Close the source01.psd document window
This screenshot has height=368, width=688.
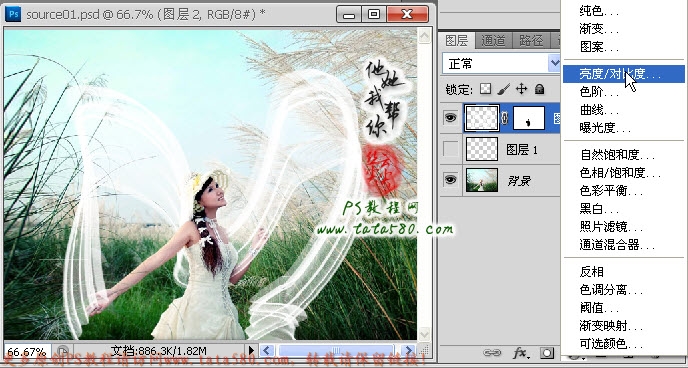[408, 14]
